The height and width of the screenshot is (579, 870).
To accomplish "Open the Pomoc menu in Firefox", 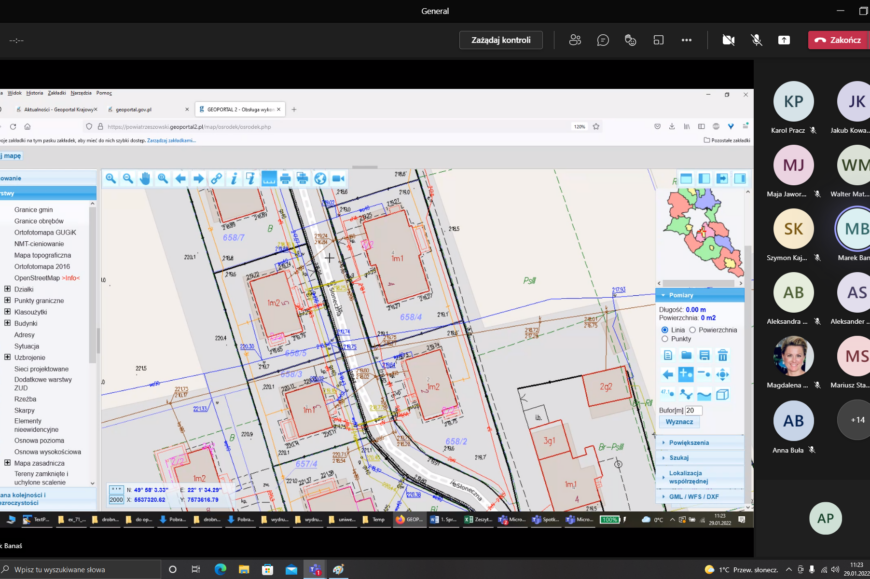I will (x=104, y=93).
